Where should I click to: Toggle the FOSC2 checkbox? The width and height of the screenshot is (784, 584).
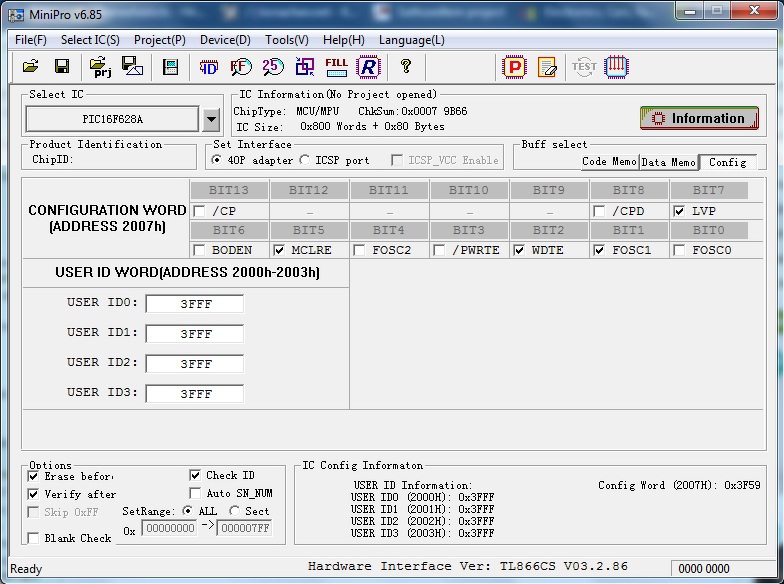[359, 250]
